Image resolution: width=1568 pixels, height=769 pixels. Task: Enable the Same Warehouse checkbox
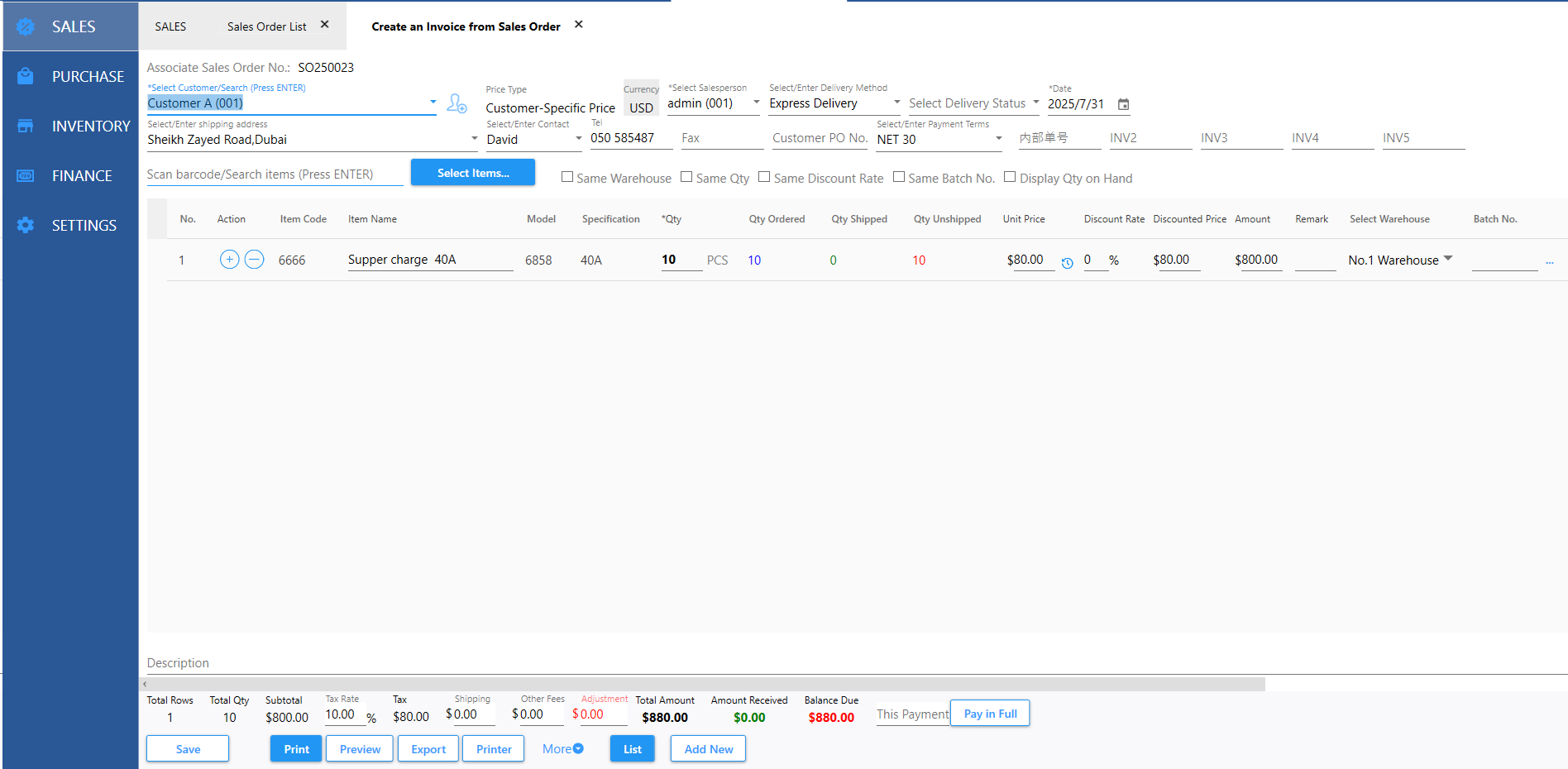tap(567, 177)
